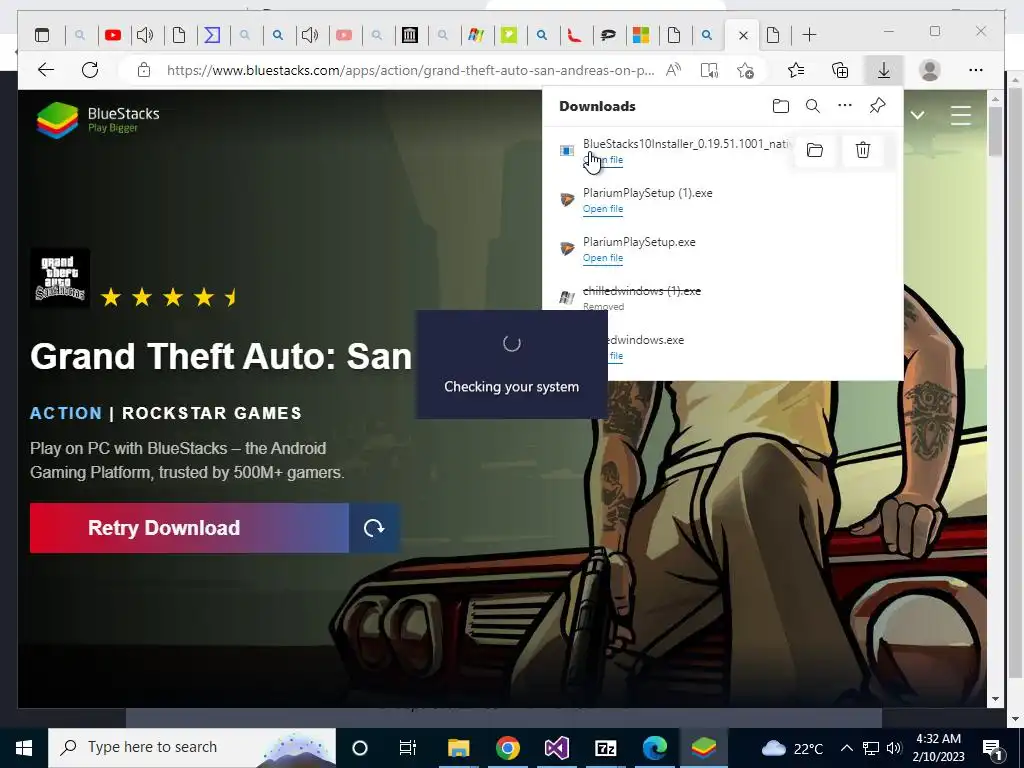
Task: Open the browser profile avatar
Action: coord(929,70)
